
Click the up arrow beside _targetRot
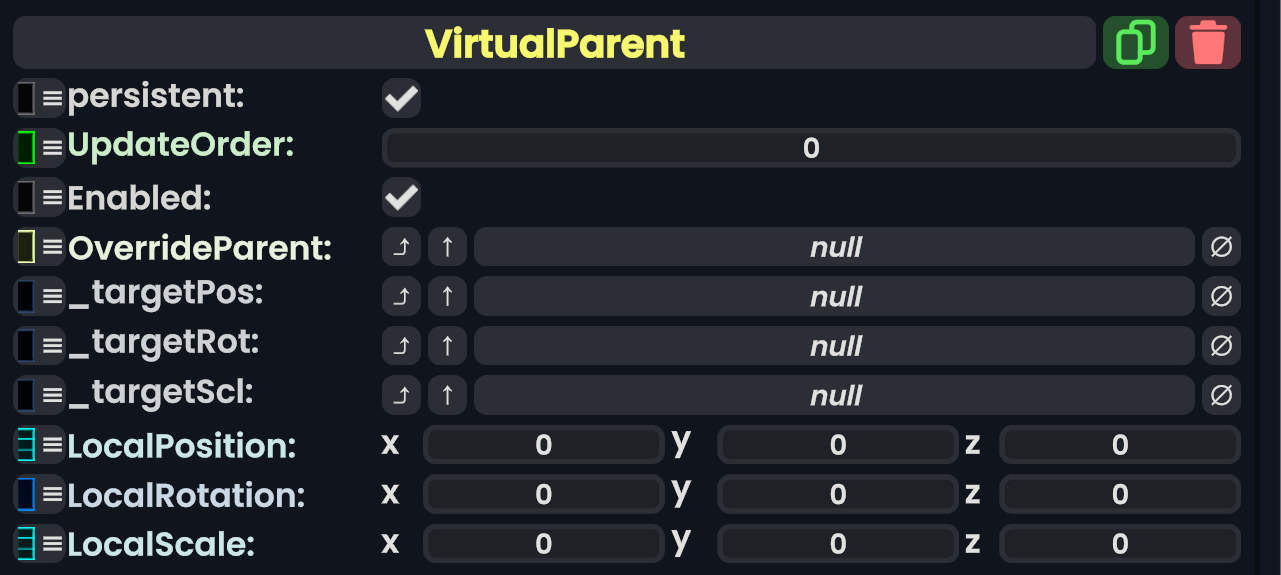point(447,346)
